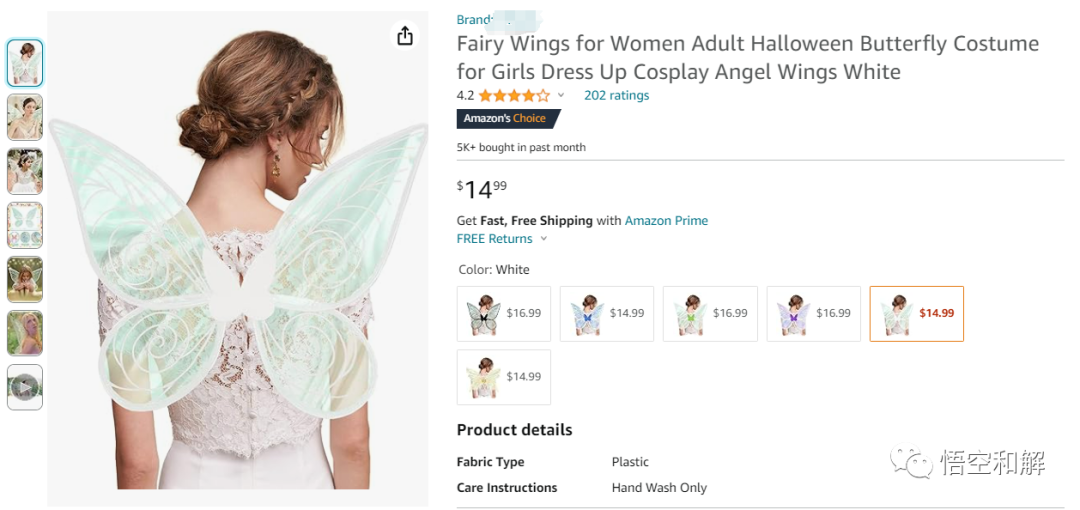Screen dimensions: 1080x510
Task: Open the star rating breakdown dropdown arrow
Action: [561, 96]
